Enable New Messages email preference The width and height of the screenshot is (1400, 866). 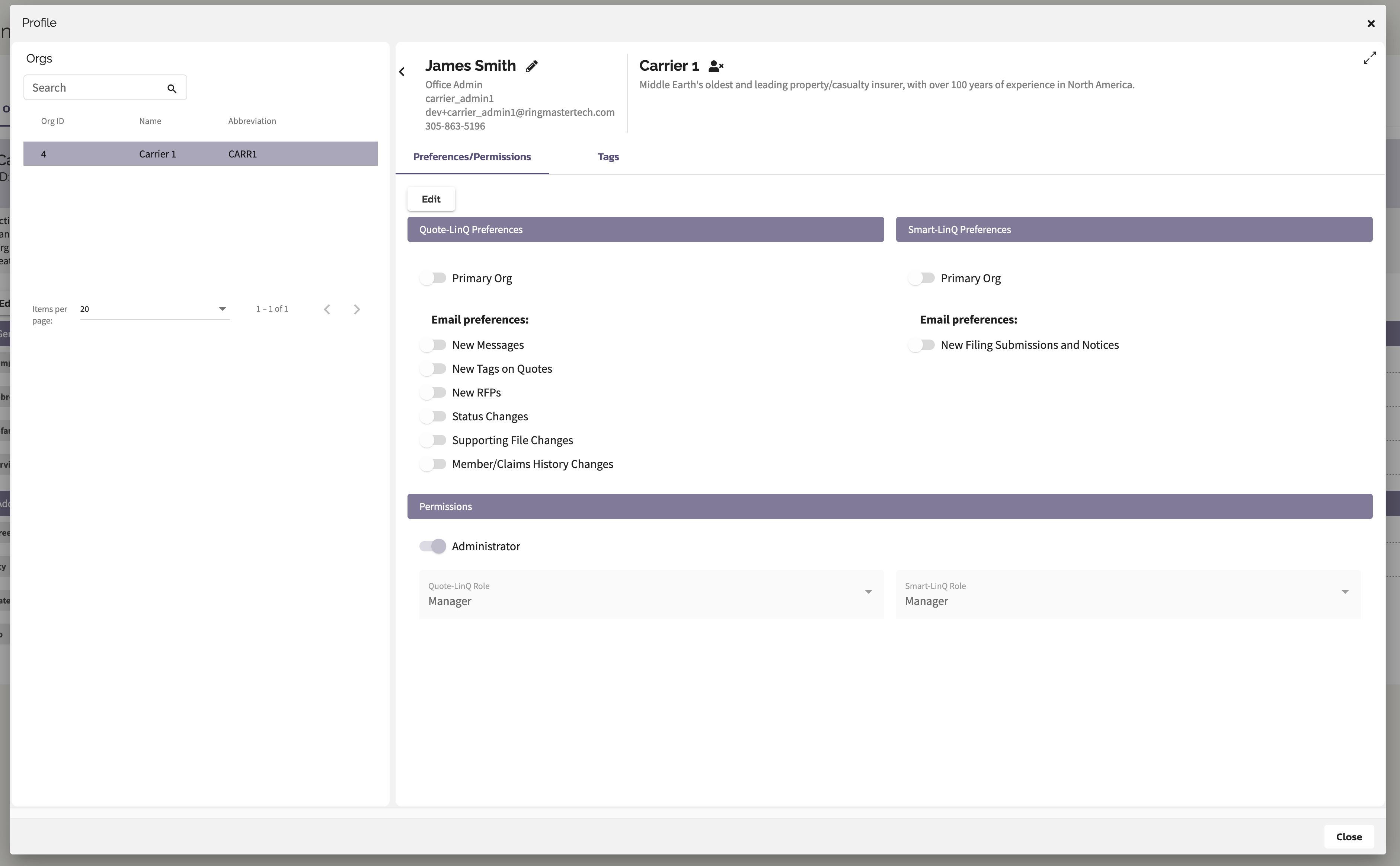[433, 345]
